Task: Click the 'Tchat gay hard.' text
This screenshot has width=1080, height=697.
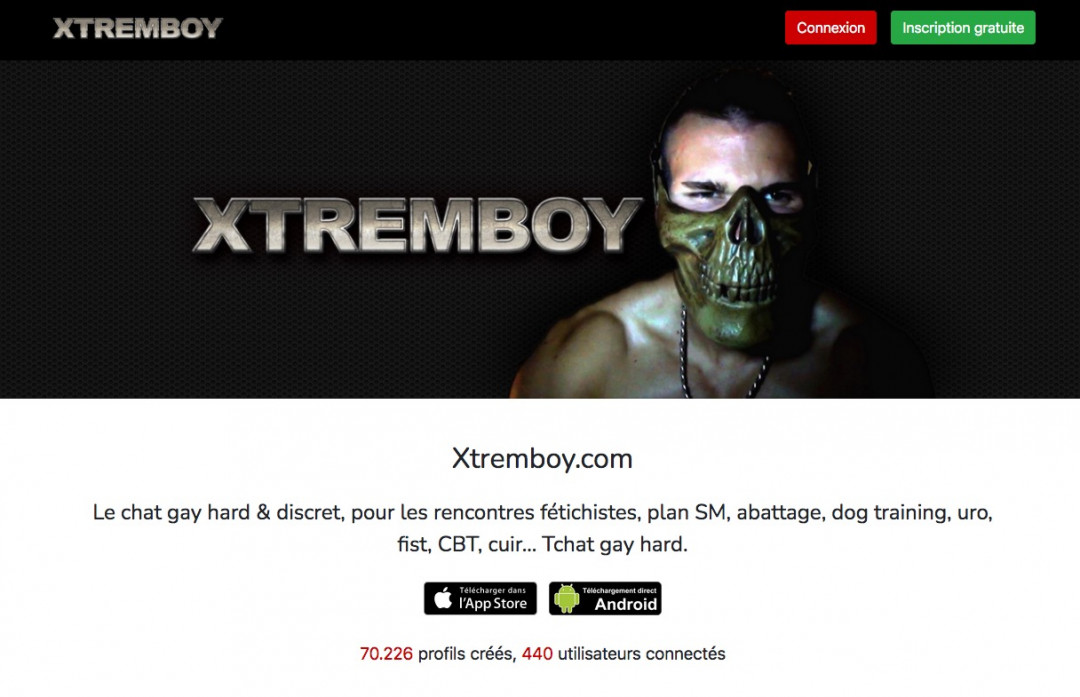Action: (615, 544)
